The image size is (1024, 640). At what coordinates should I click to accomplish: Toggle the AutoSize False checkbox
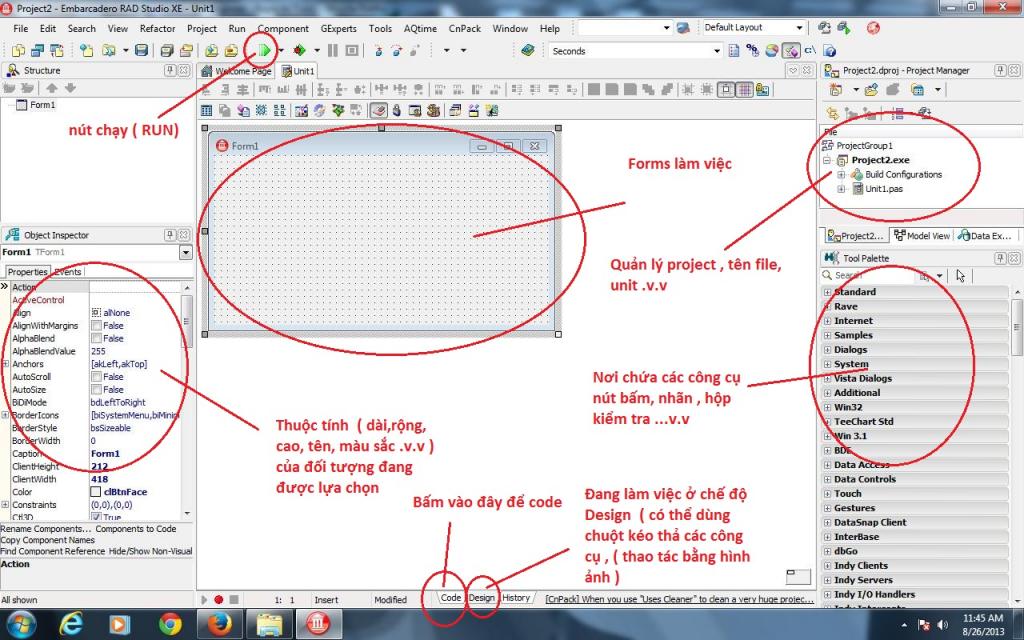[96, 389]
